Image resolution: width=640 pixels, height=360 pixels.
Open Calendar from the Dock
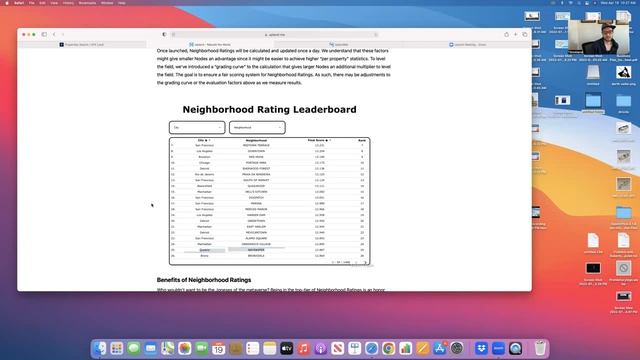pos(219,348)
